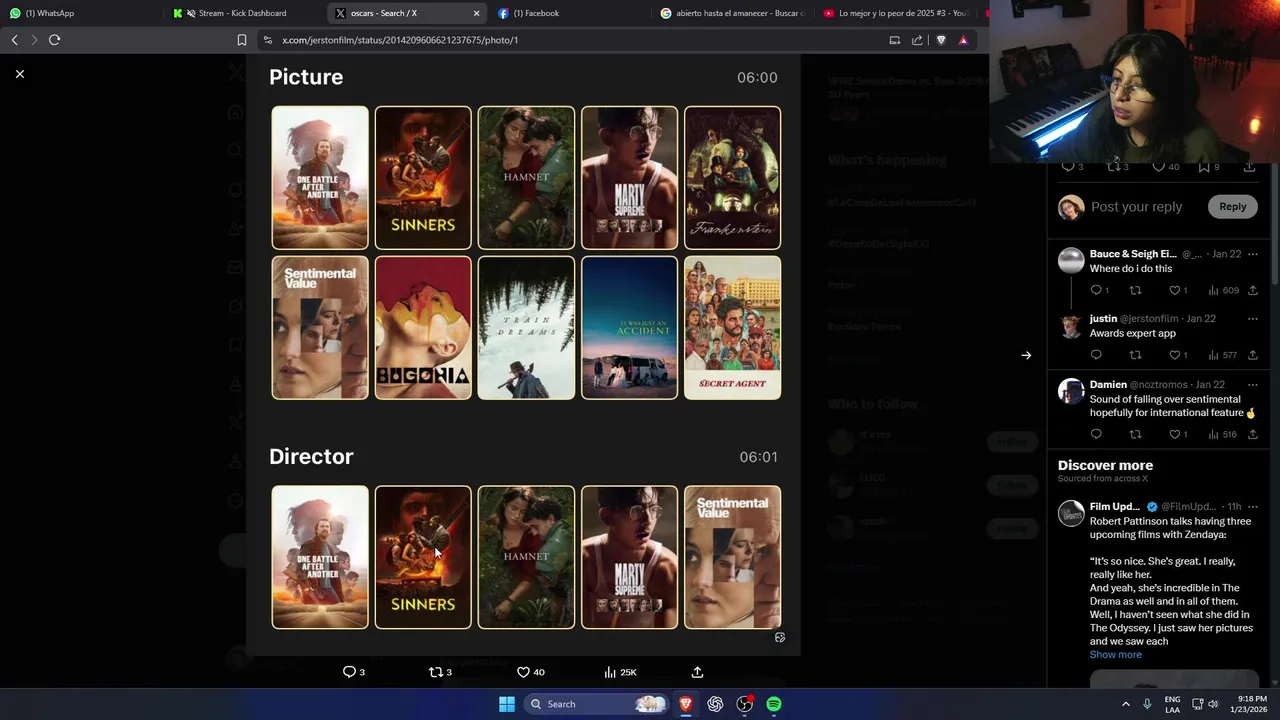Image resolution: width=1280 pixels, height=720 pixels.
Task: Open ChatGPT from the taskbar
Action: click(x=715, y=704)
